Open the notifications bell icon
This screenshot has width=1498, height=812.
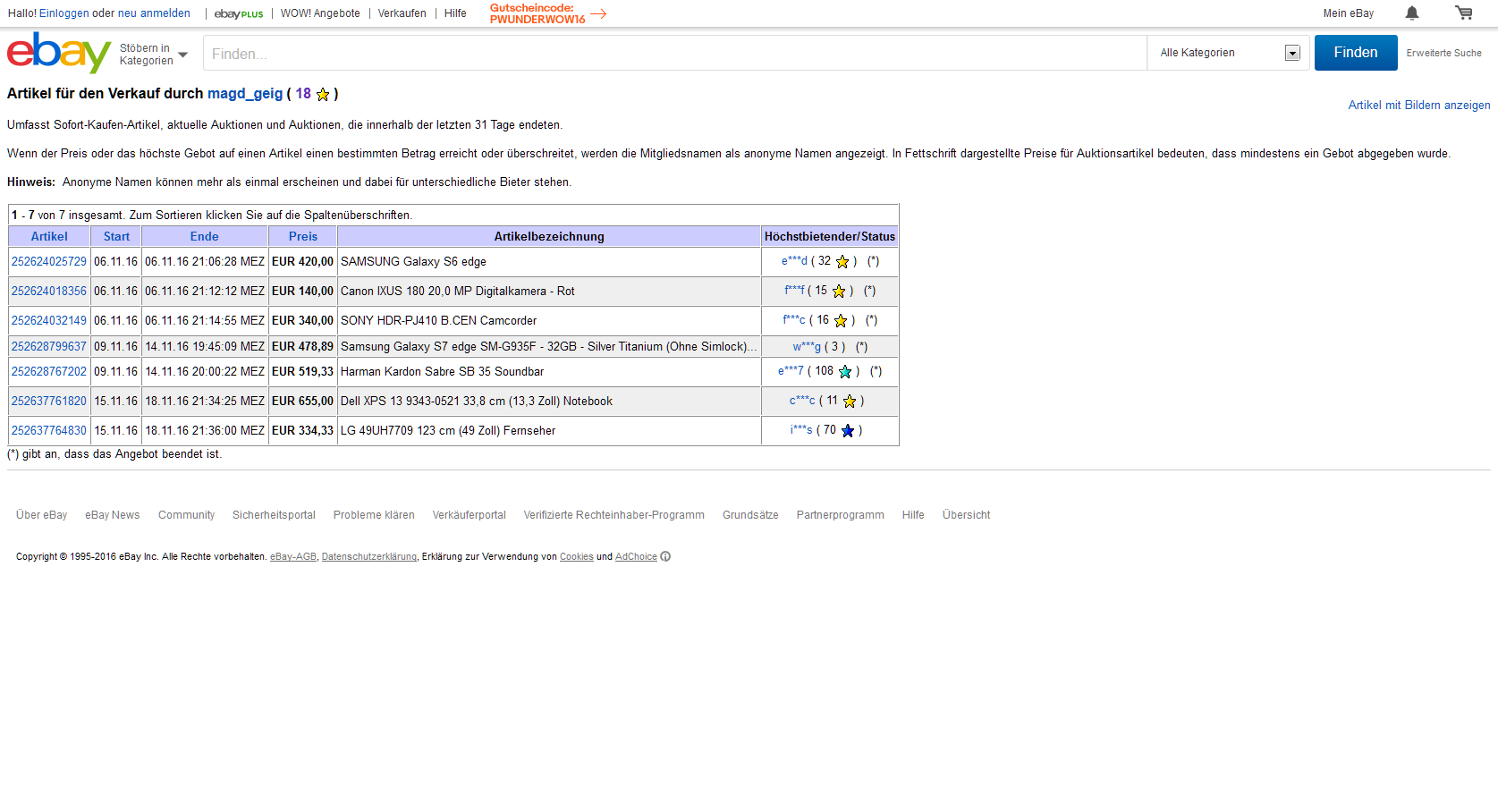click(x=1412, y=13)
